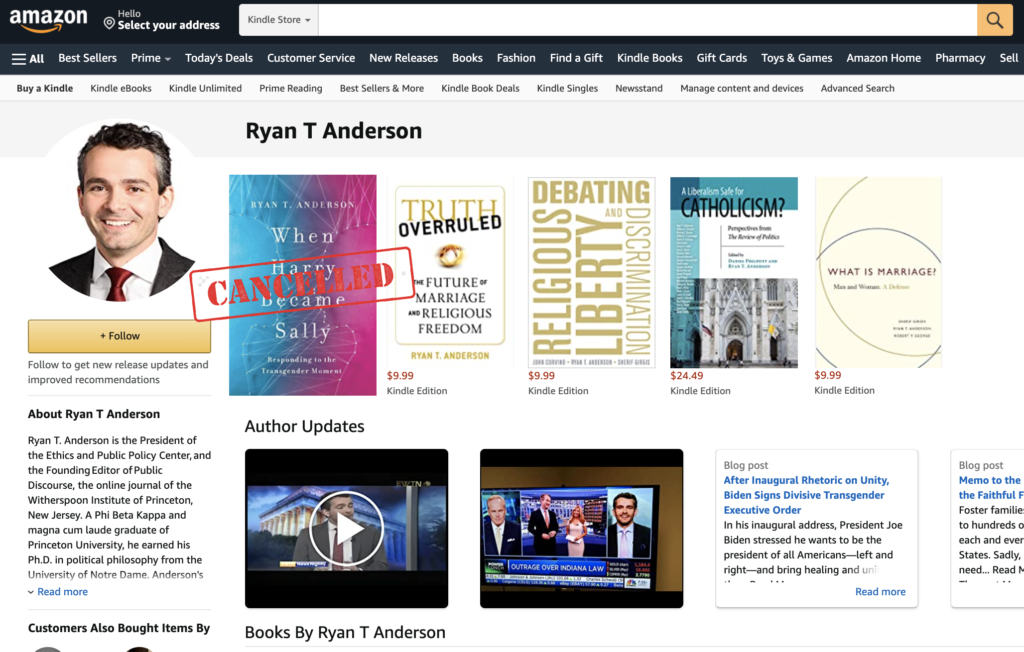Open Fashion section
Viewport: 1024px width, 652px height.
(516, 58)
